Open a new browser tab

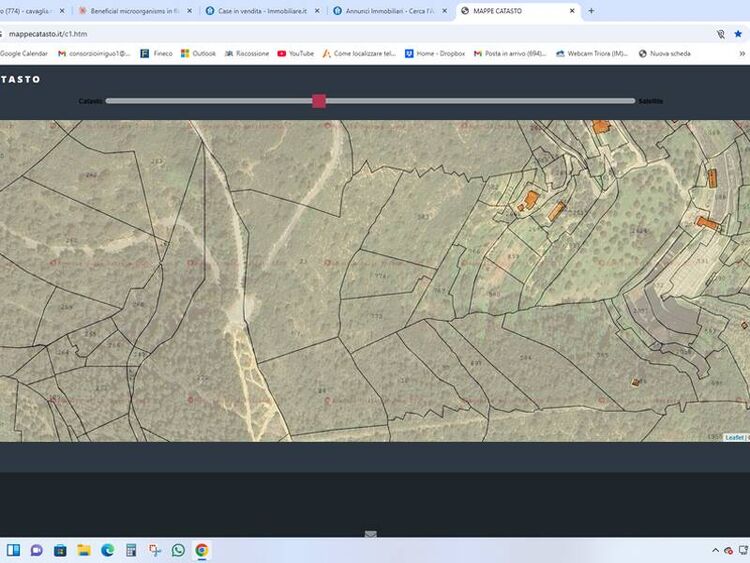(x=591, y=11)
